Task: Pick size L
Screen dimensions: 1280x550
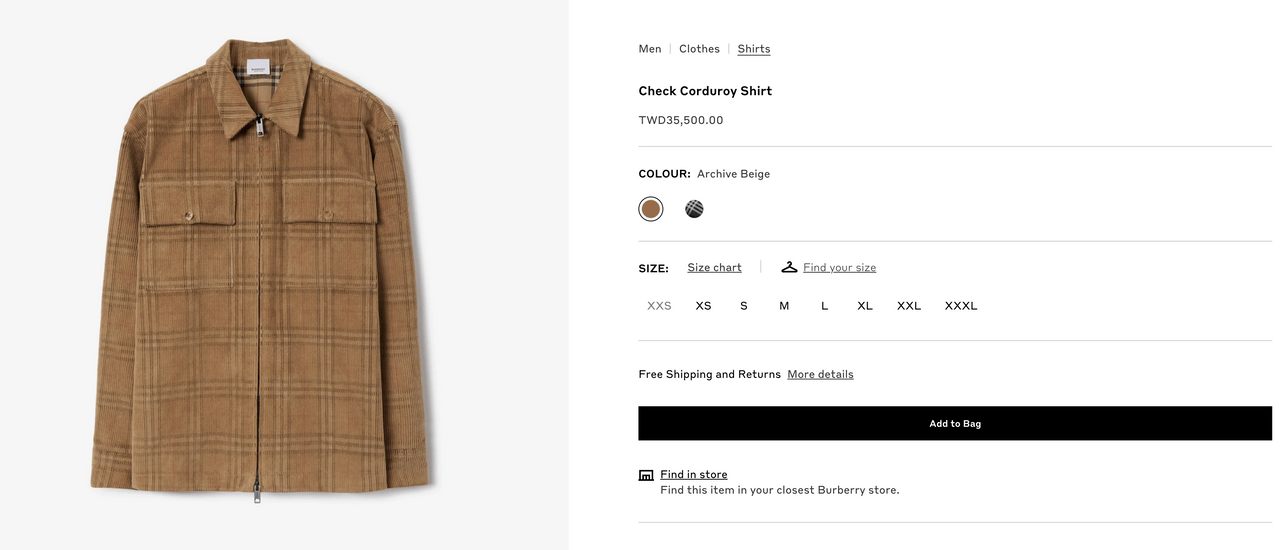Action: pyautogui.click(x=825, y=306)
